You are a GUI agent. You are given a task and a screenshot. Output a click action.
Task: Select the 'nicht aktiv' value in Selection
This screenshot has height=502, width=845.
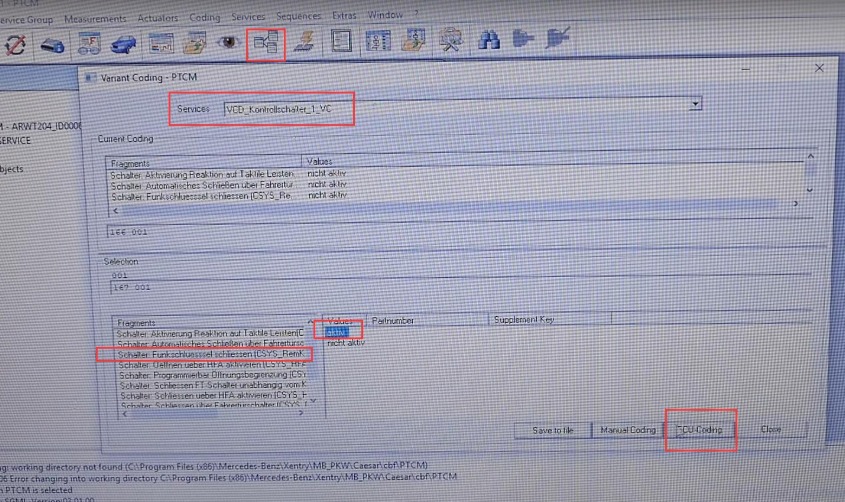tap(346, 343)
